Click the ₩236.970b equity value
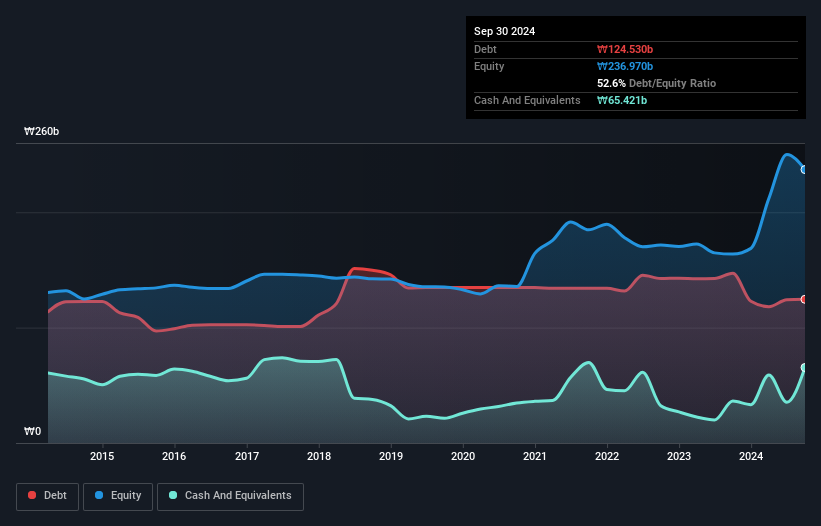The width and height of the screenshot is (821, 526). (625, 66)
